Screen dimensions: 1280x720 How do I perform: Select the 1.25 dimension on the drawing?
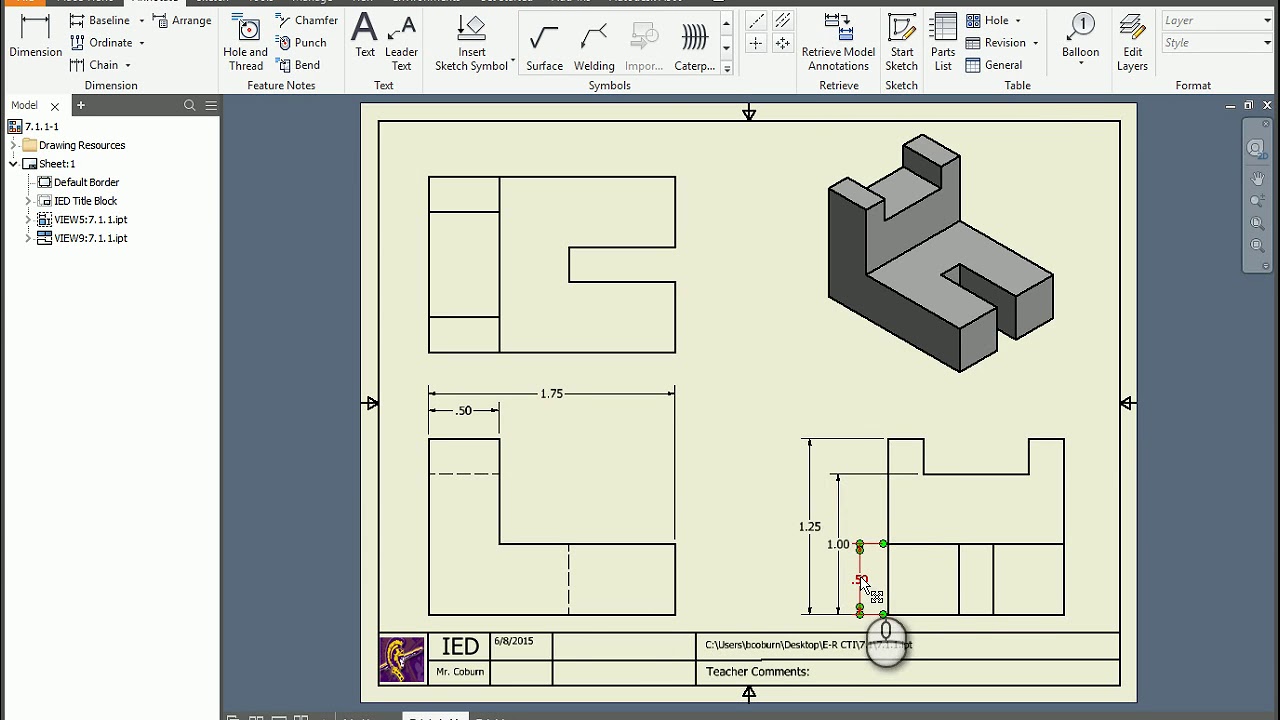point(810,527)
